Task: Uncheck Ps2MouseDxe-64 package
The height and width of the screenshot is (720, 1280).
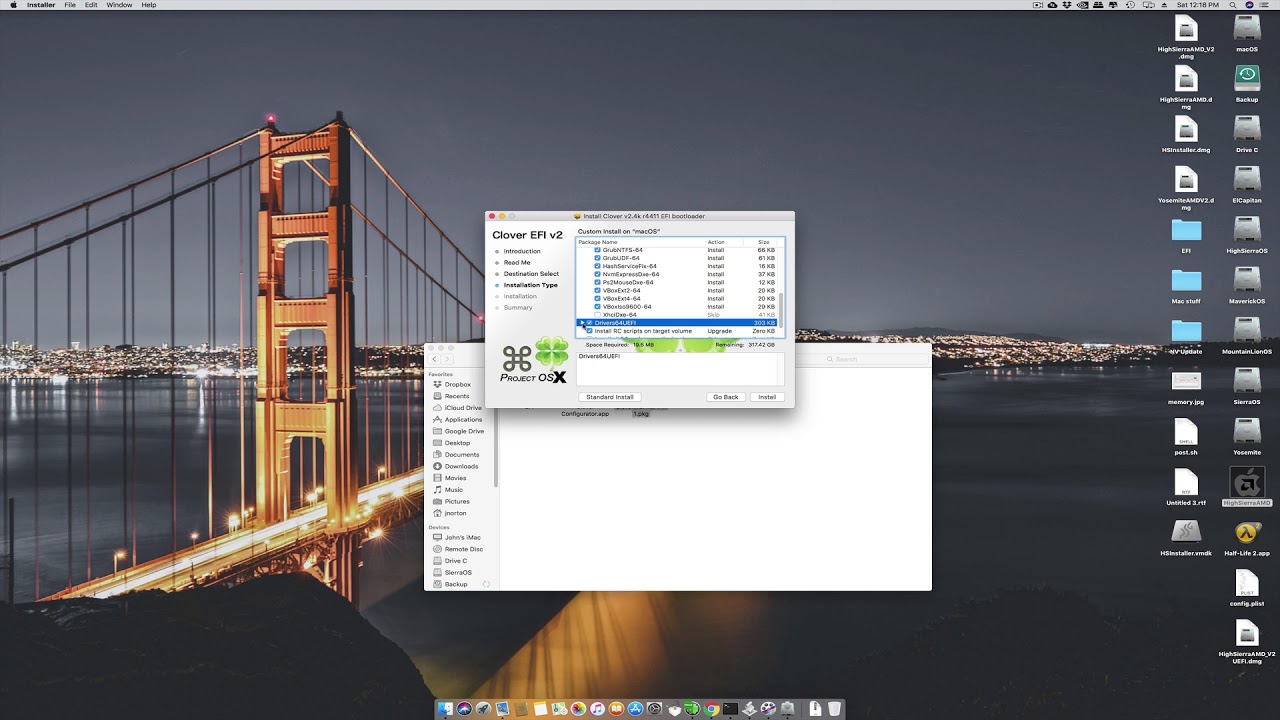Action: tap(598, 282)
